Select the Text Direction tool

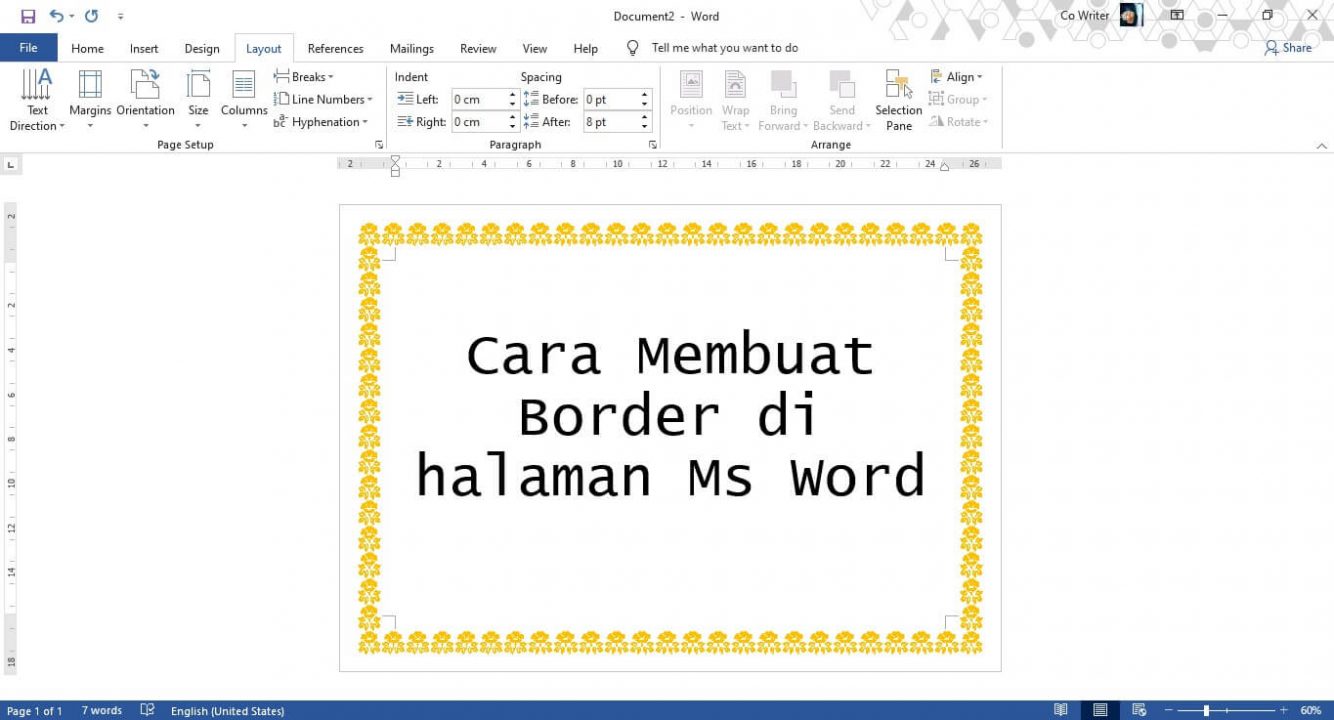(x=37, y=99)
